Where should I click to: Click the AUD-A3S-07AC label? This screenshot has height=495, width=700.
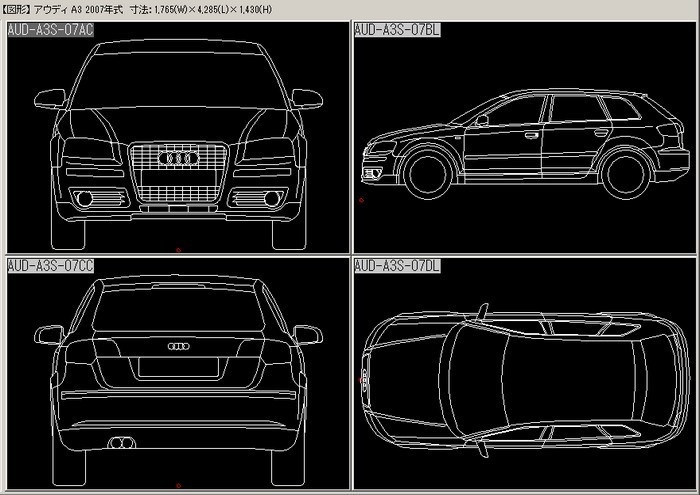(x=50, y=30)
